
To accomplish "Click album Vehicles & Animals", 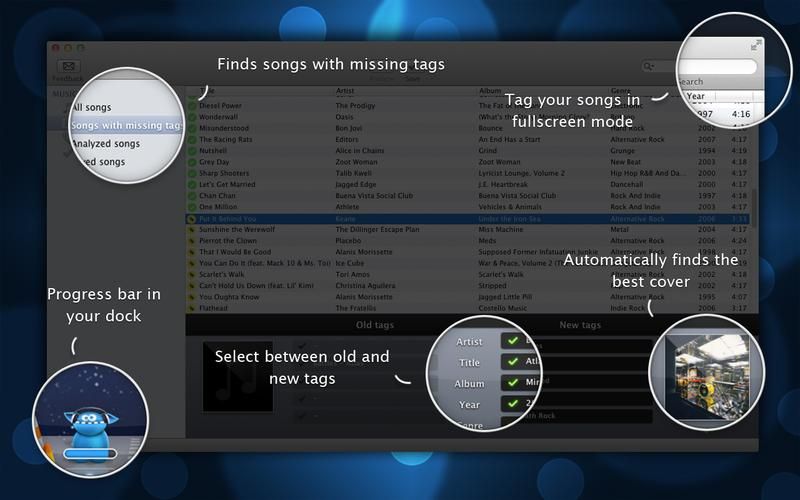I will pyautogui.click(x=510, y=207).
